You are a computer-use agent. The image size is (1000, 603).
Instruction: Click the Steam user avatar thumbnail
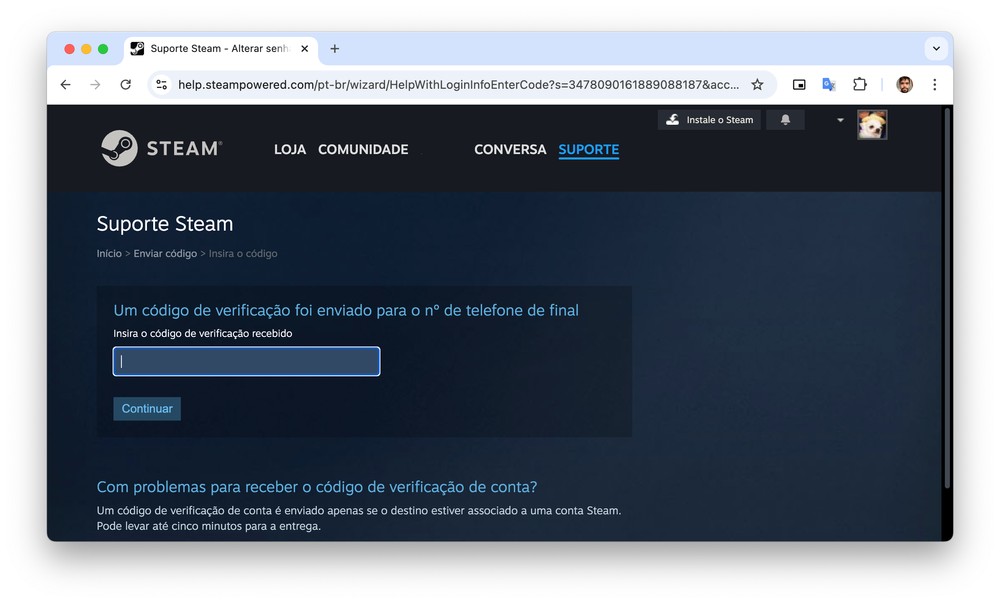[x=872, y=124]
